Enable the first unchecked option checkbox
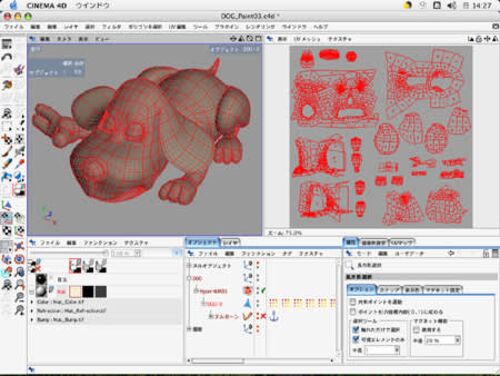The height and width of the screenshot is (376, 500). point(353,302)
